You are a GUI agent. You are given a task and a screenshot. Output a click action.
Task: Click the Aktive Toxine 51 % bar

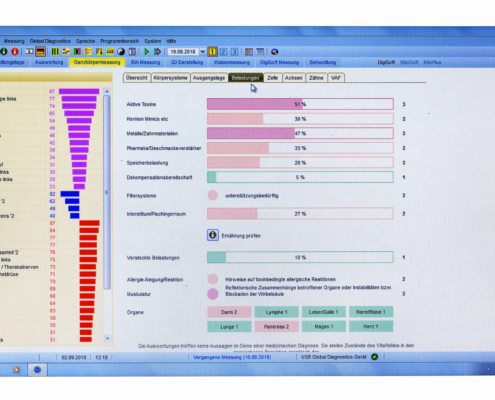[x=300, y=104]
